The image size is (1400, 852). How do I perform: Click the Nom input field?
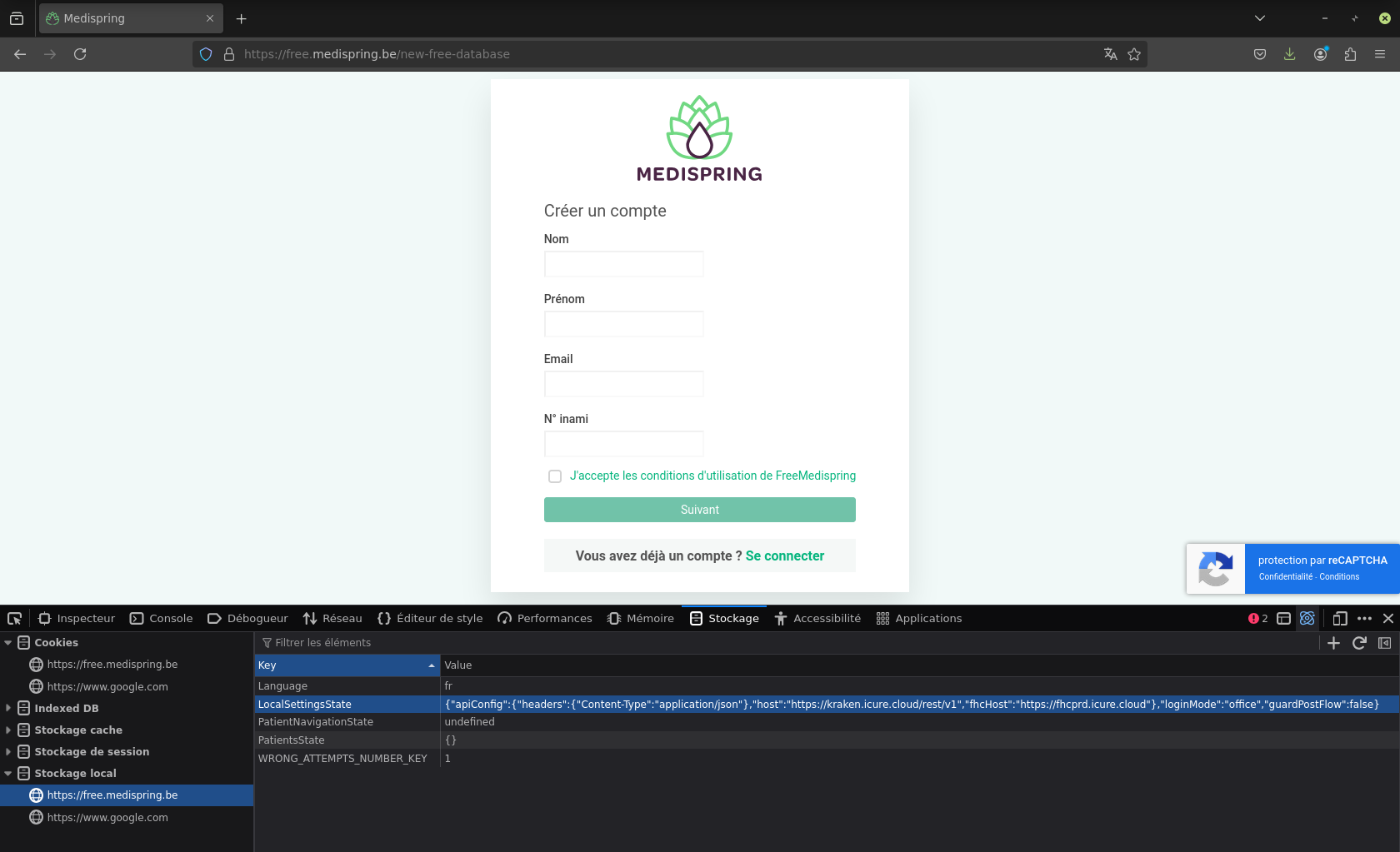coord(624,264)
